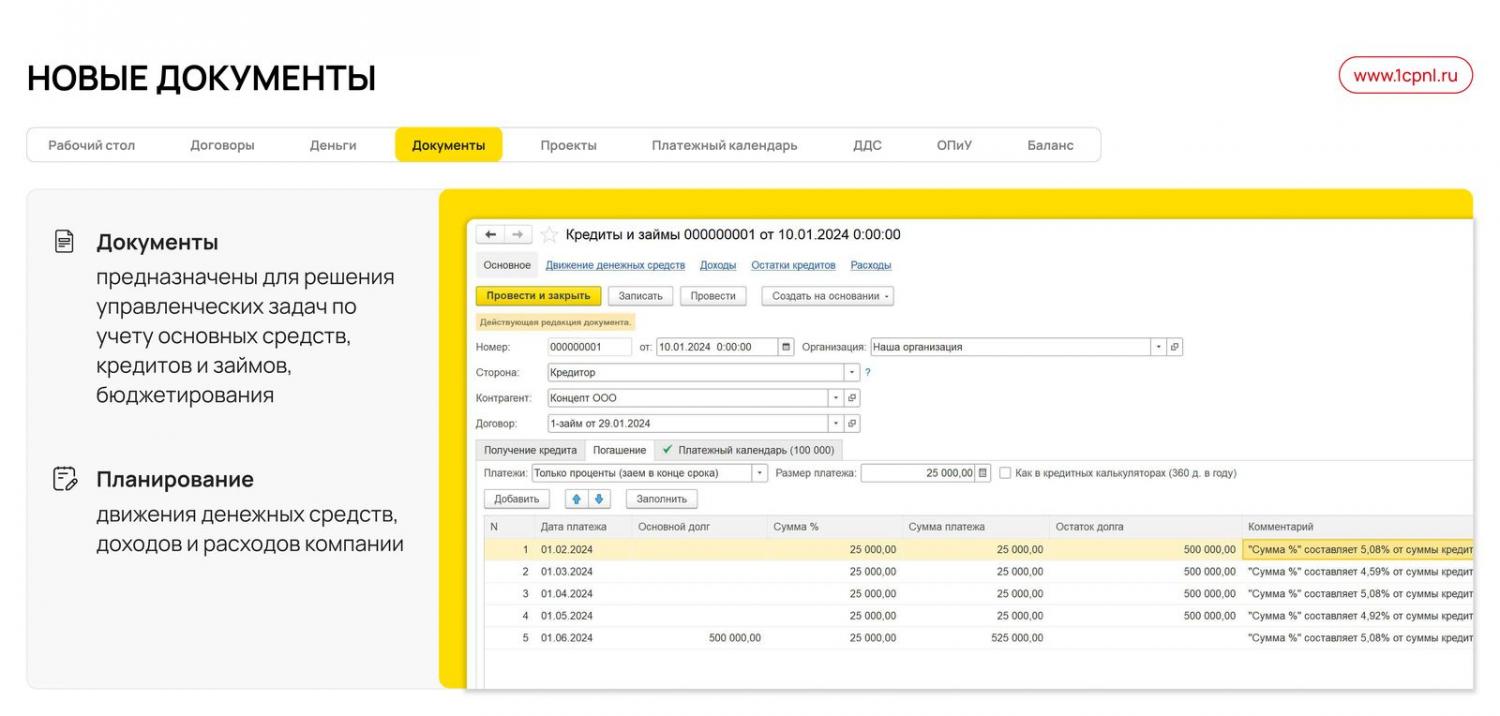Open the Создать на основании dropdown

(827, 296)
